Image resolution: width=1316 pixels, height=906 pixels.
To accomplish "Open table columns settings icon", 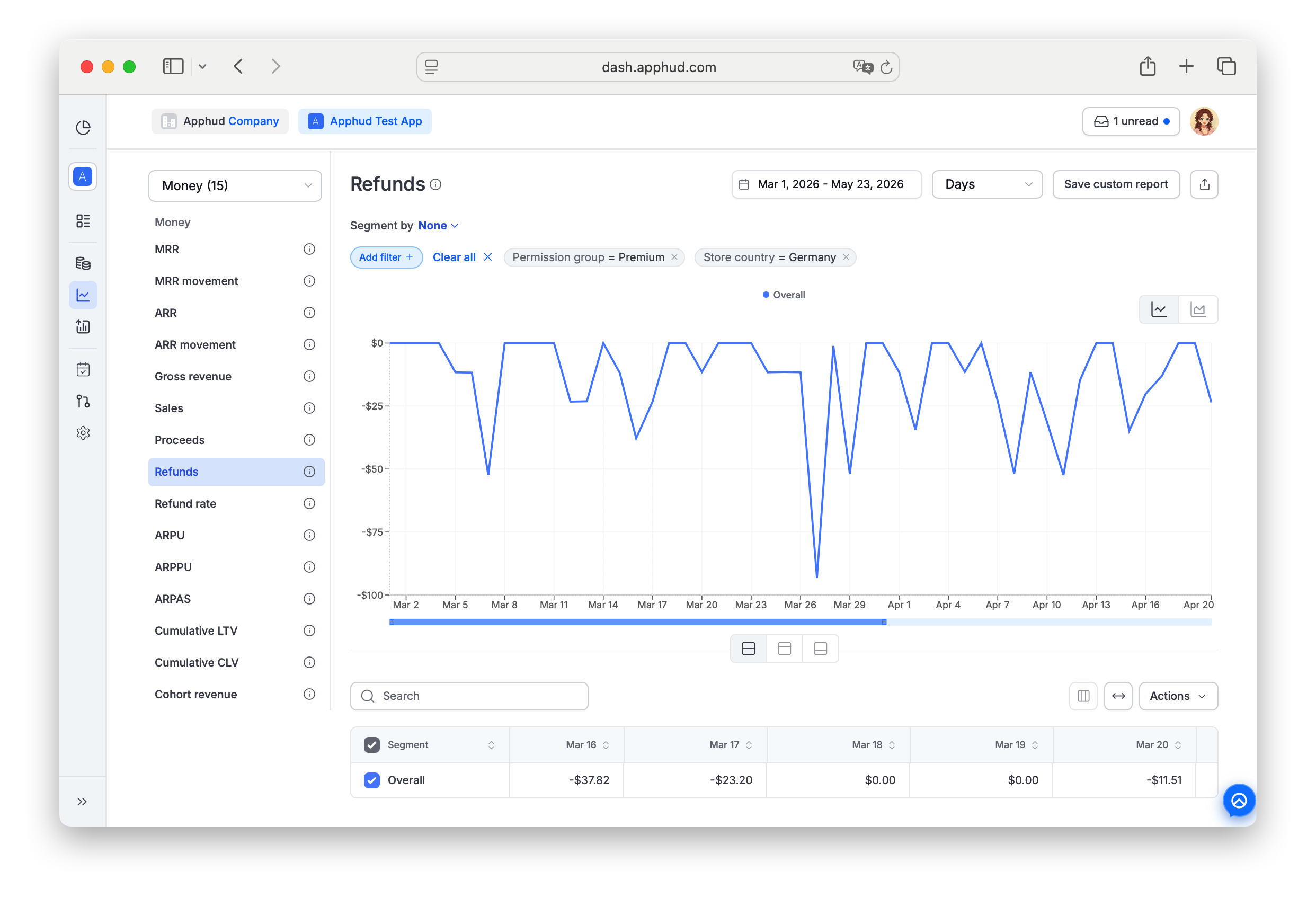I will (x=1083, y=696).
